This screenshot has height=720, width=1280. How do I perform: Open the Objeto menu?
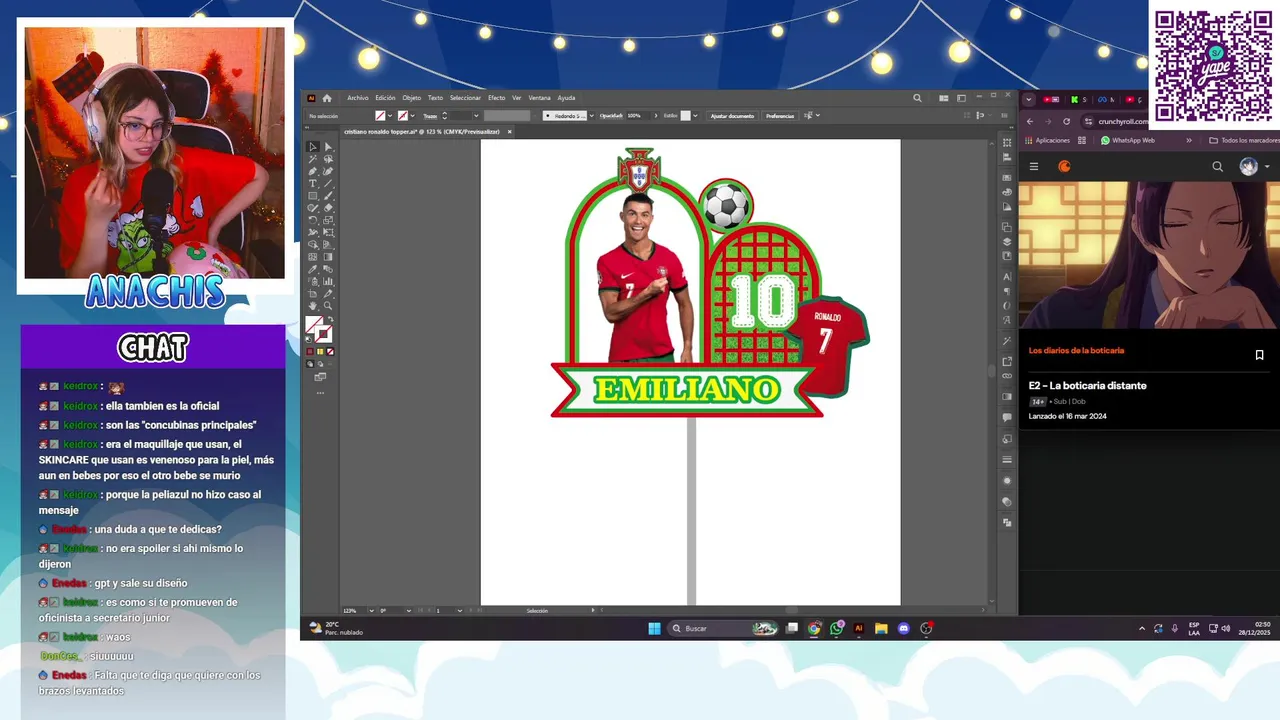coord(411,98)
